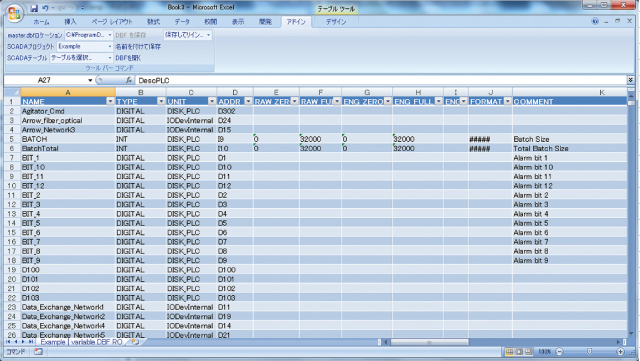640x361 pixels.
Task: Click the 名前を付けて保存 button
Action: pos(138,47)
